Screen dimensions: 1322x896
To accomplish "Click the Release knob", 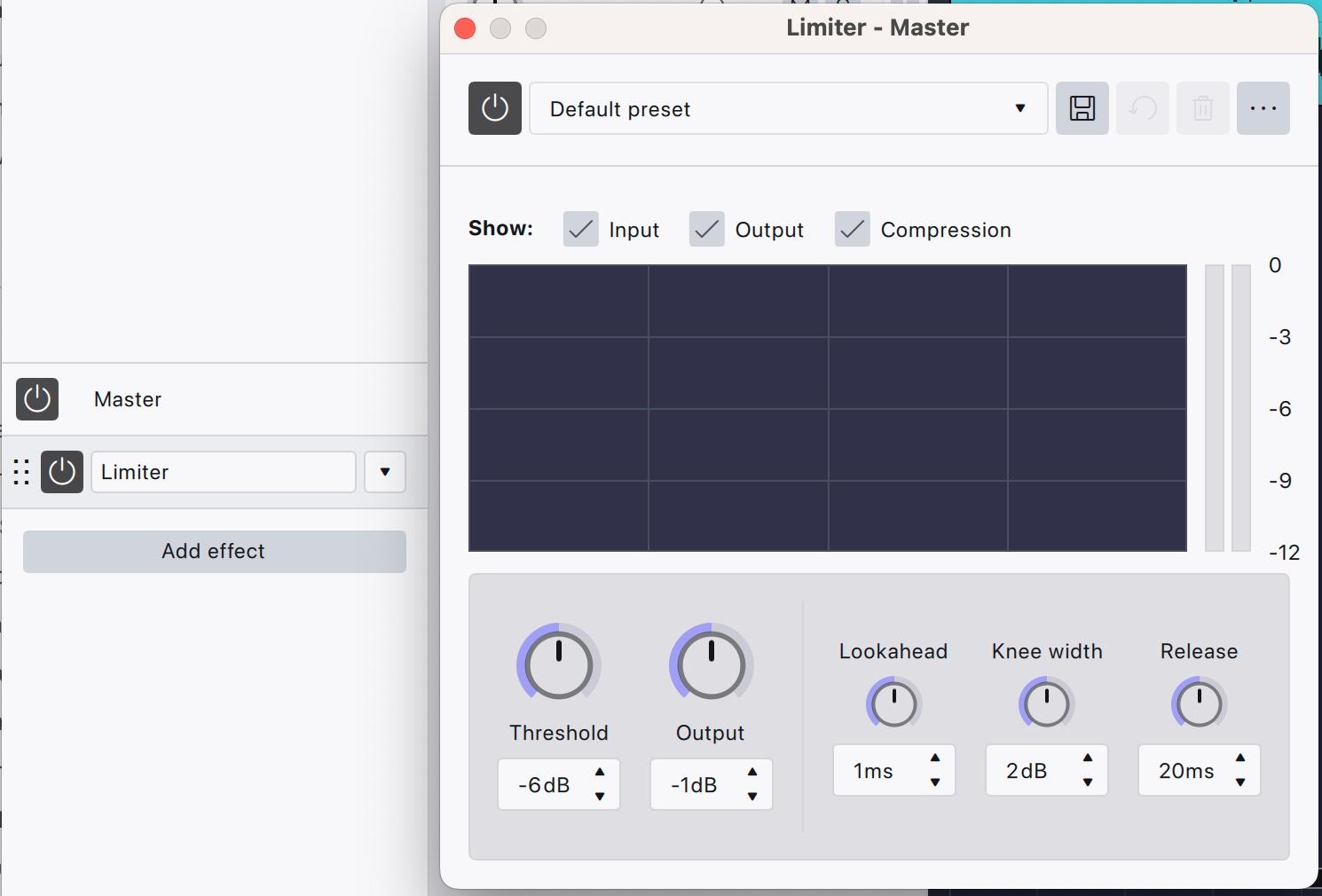I will coord(1200,704).
